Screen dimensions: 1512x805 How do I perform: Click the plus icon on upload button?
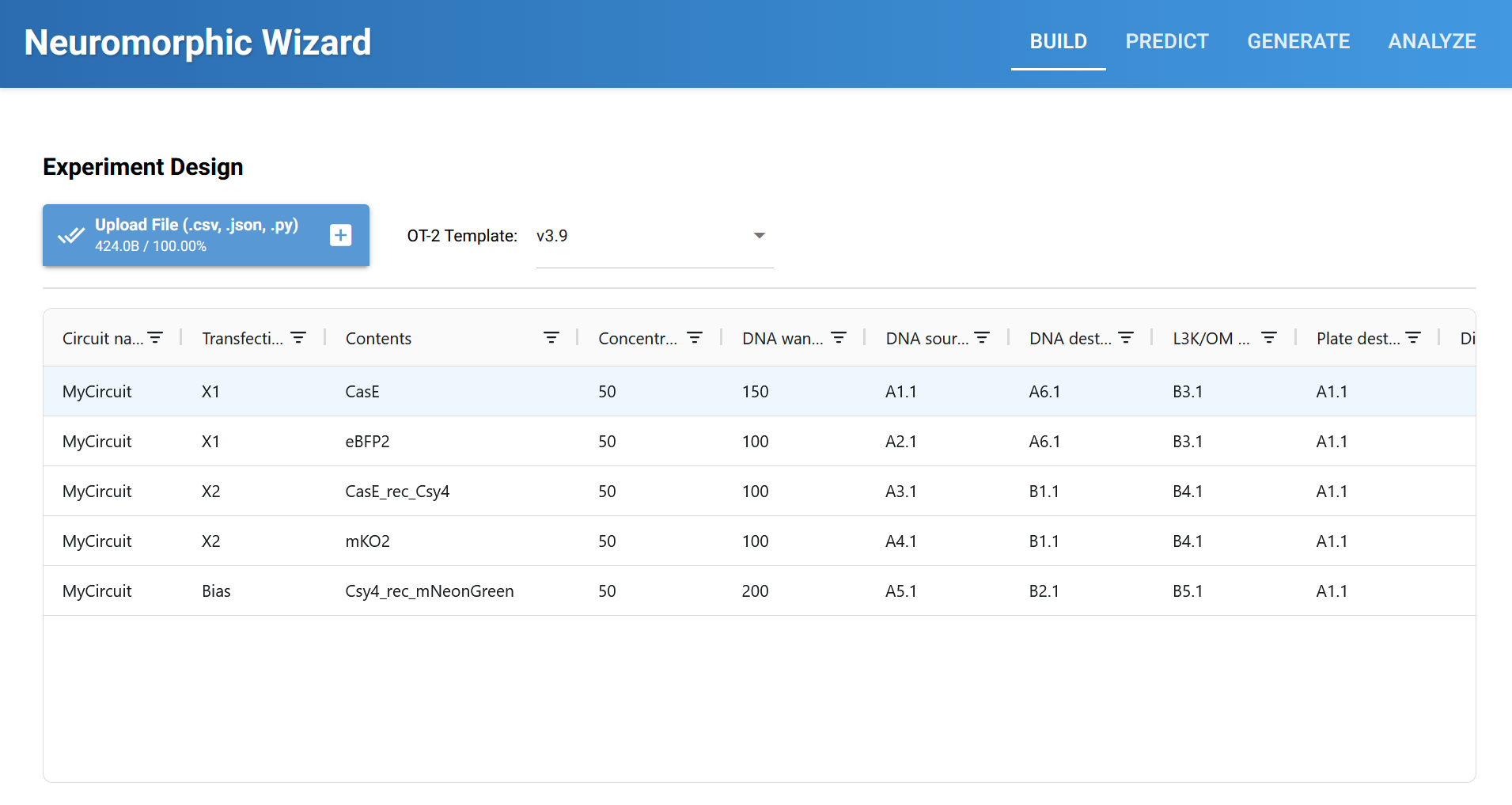341,235
